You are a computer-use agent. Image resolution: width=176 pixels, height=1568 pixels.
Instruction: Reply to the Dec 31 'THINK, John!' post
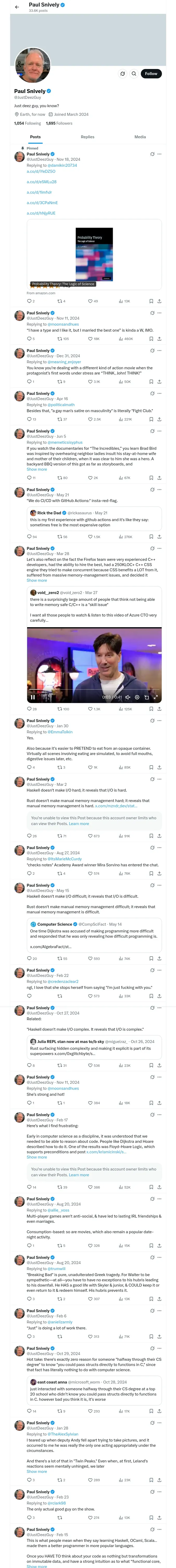pyautogui.click(x=30, y=382)
